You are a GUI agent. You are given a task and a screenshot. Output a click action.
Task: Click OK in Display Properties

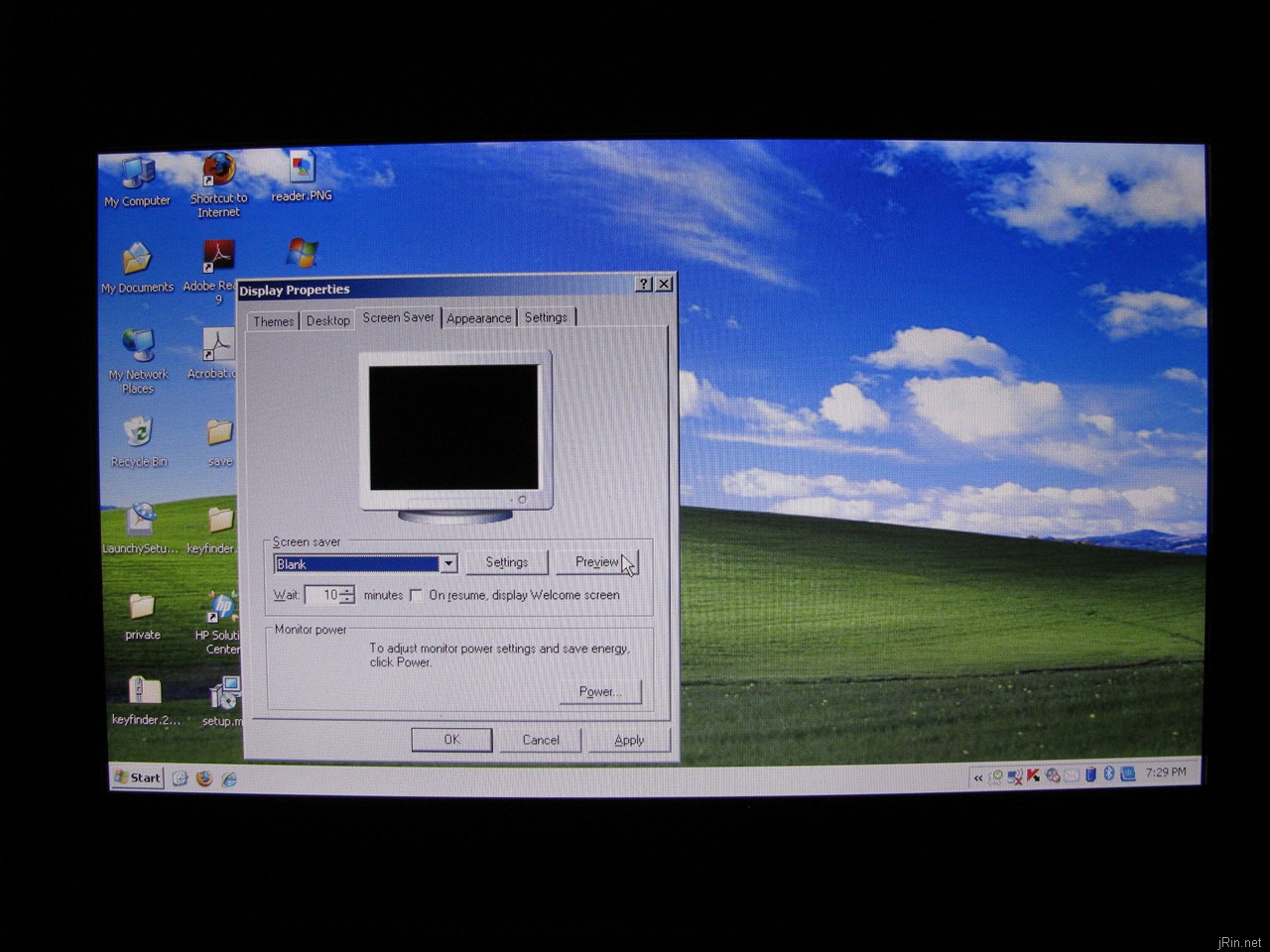[x=451, y=740]
